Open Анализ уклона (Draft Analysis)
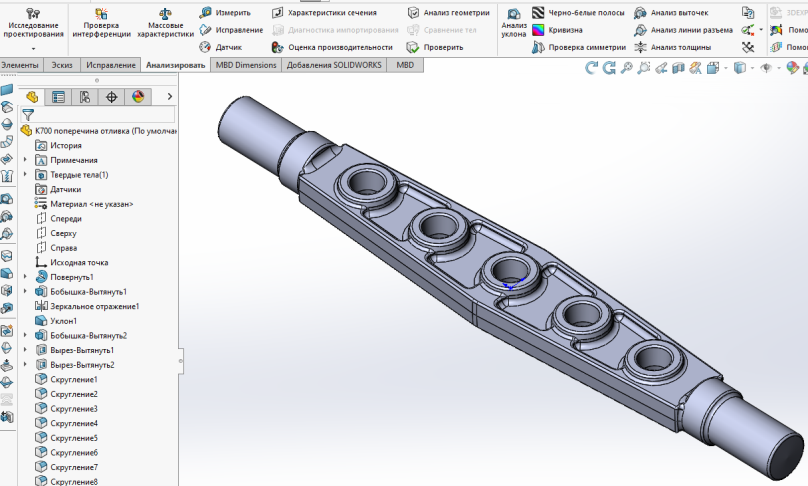The width and height of the screenshot is (808, 486). click(514, 22)
